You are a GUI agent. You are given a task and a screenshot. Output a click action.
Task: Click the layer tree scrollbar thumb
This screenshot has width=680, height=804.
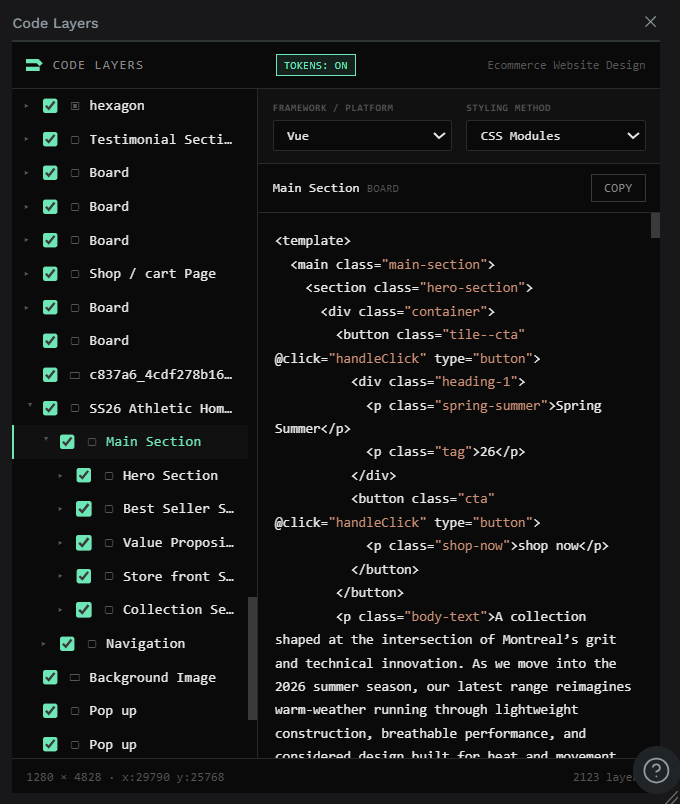point(252,658)
